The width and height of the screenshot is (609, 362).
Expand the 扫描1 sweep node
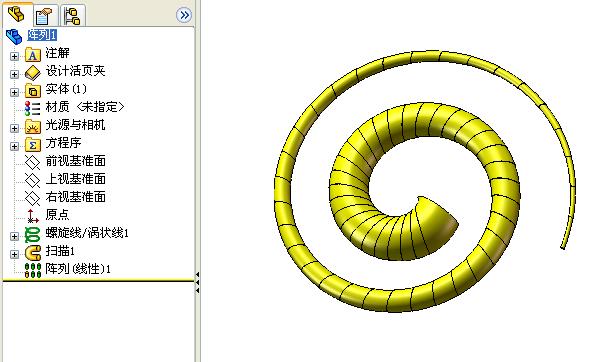coord(14,254)
